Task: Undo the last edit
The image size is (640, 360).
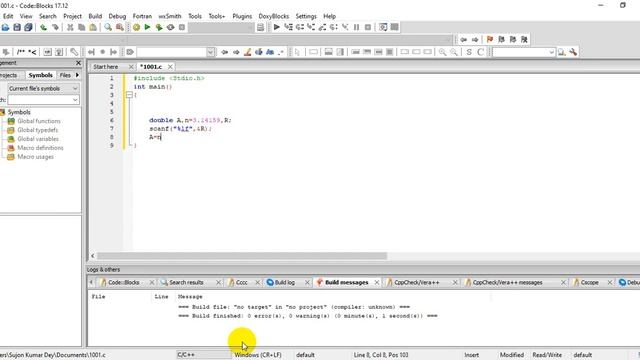Action: (44, 27)
